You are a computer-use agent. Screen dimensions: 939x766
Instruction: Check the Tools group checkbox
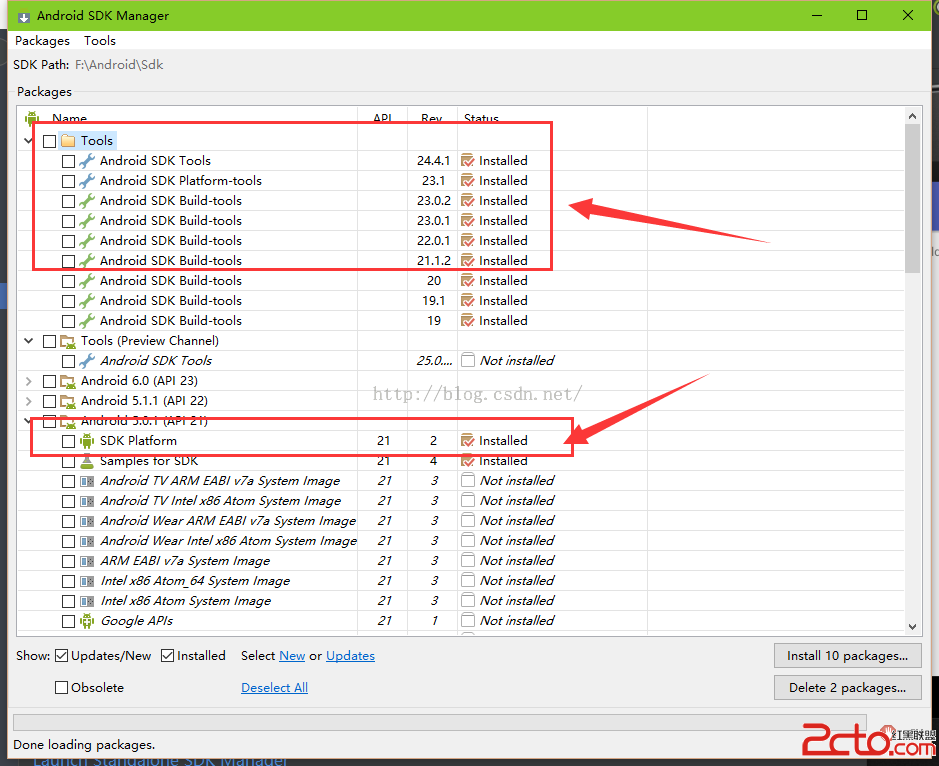[50, 141]
